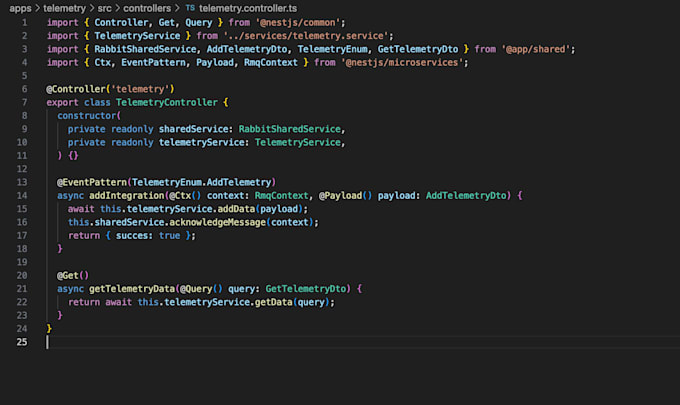Open the 'apps' breadcrumb segment
The height and width of the screenshot is (405, 680).
pos(20,8)
